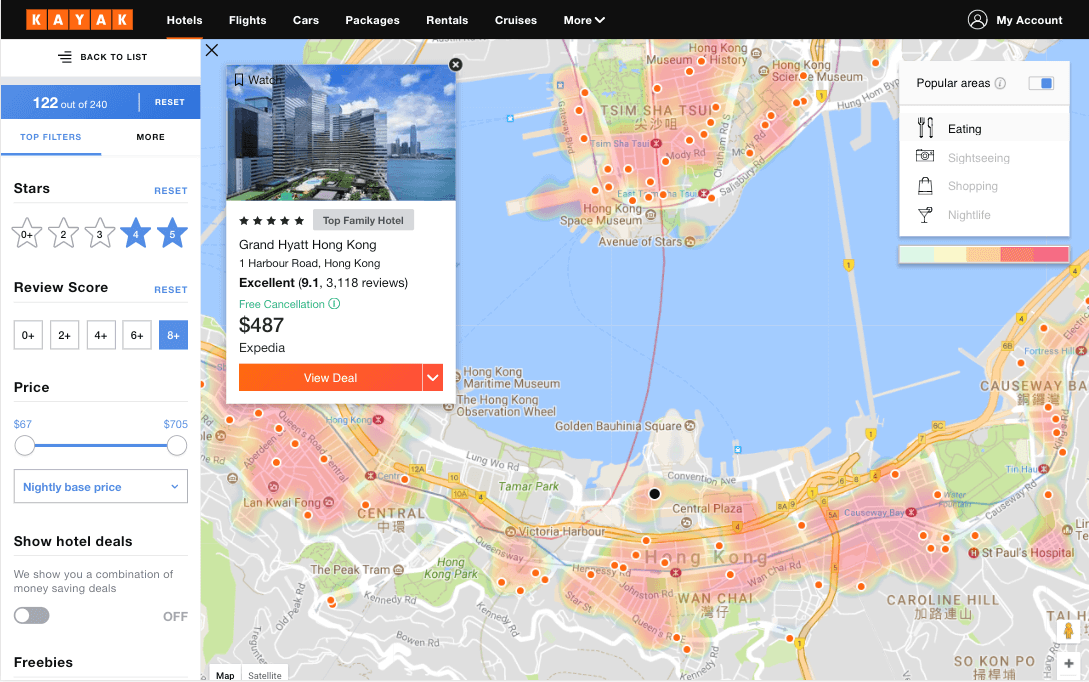Zoom the map with the plus icon
The width and height of the screenshot is (1089, 682).
tap(1071, 663)
